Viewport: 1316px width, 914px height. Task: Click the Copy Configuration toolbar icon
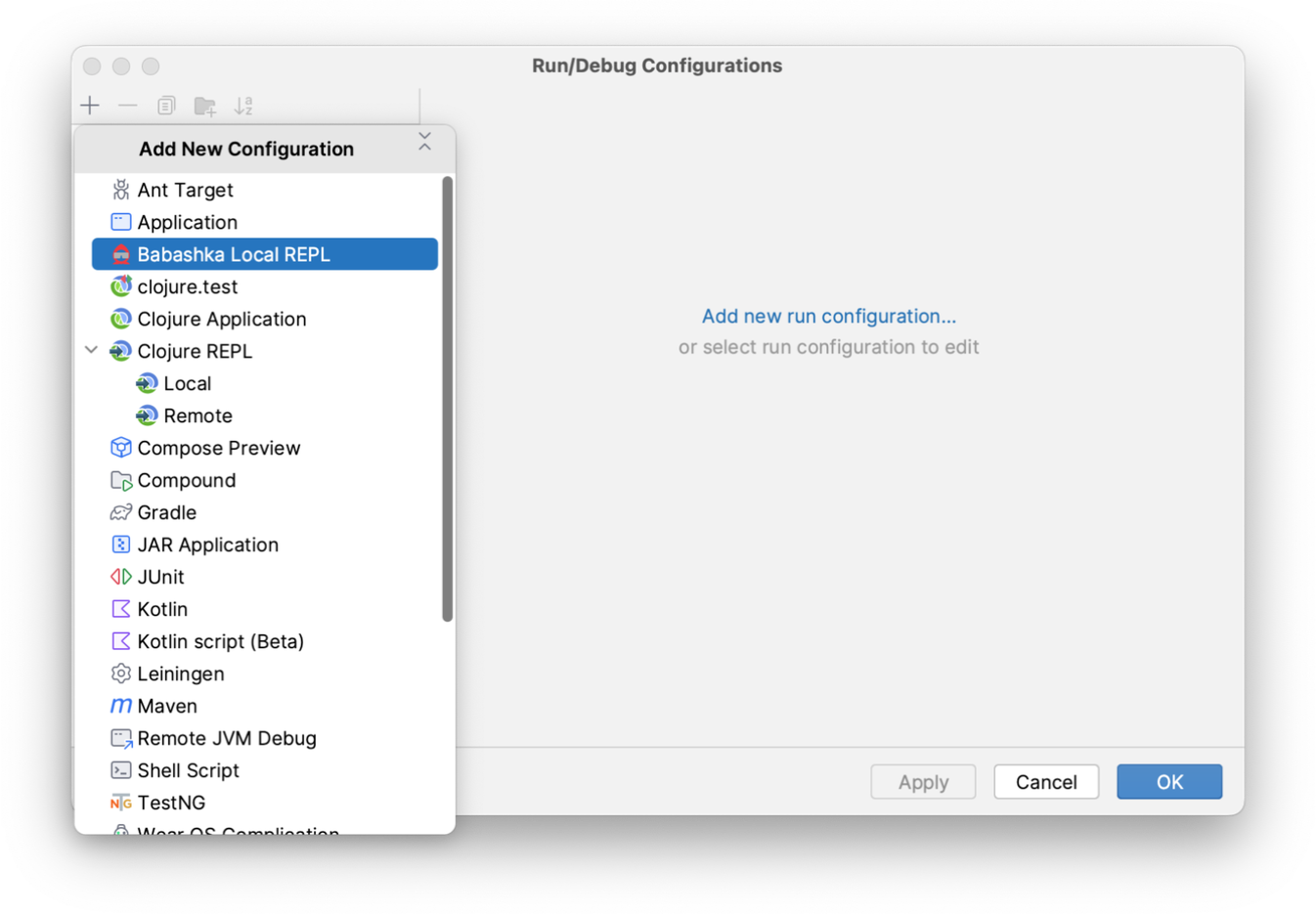[x=166, y=106]
